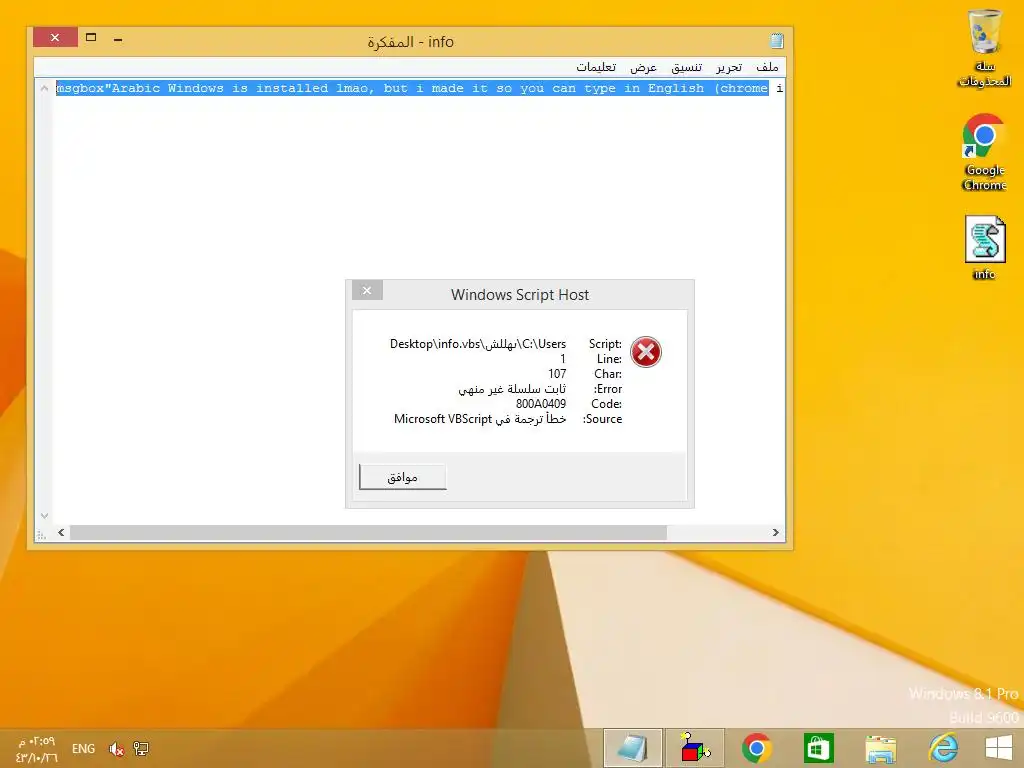Close the Notepad info window
1024x768 pixels.
click(56, 37)
